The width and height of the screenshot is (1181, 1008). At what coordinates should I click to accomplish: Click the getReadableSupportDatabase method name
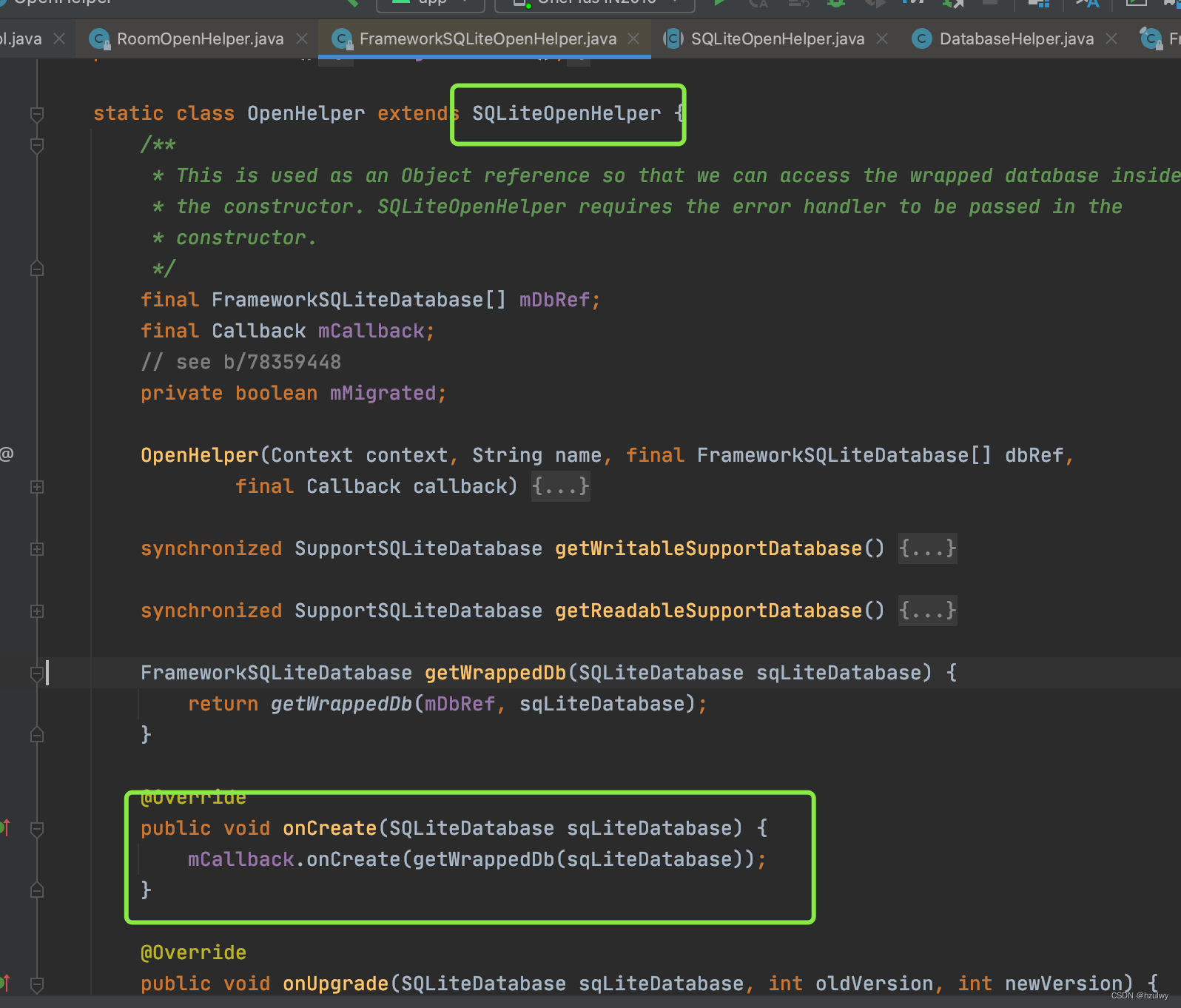[x=708, y=611]
